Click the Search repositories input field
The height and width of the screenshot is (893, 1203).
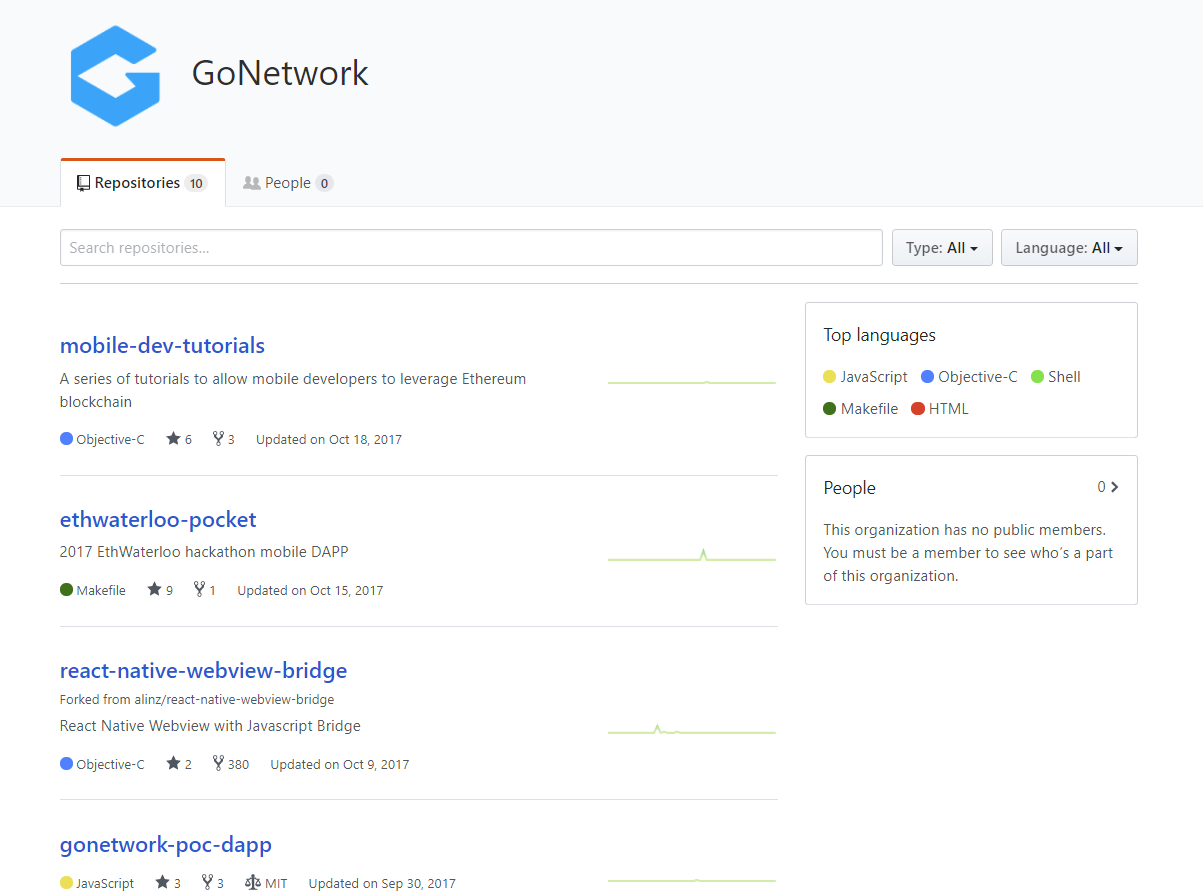point(471,248)
